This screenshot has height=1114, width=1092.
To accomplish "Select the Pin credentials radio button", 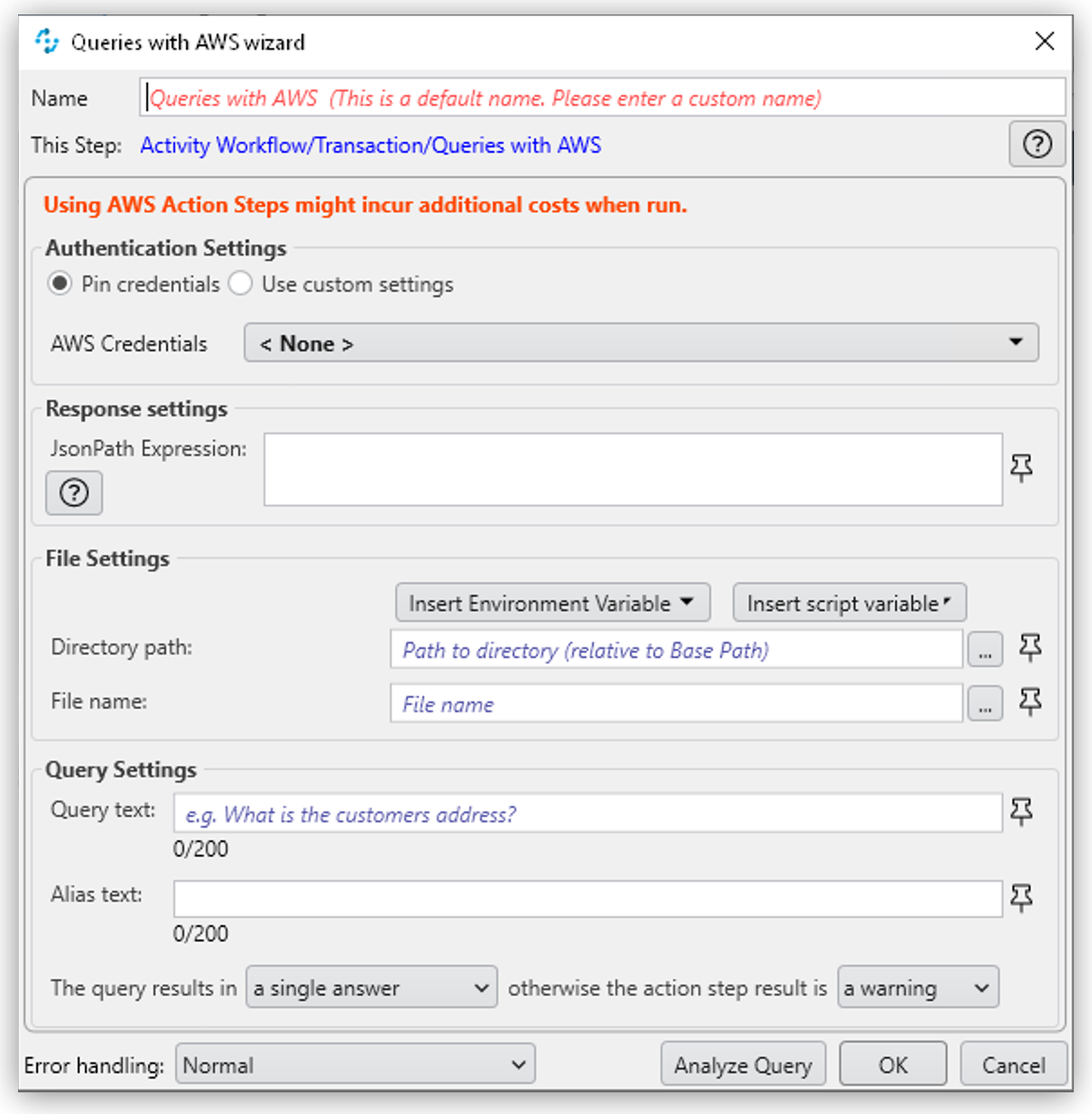I will (x=60, y=284).
